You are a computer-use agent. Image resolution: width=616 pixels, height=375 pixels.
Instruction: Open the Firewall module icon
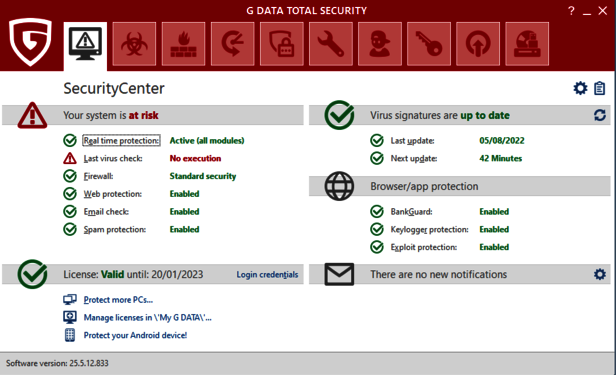183,44
